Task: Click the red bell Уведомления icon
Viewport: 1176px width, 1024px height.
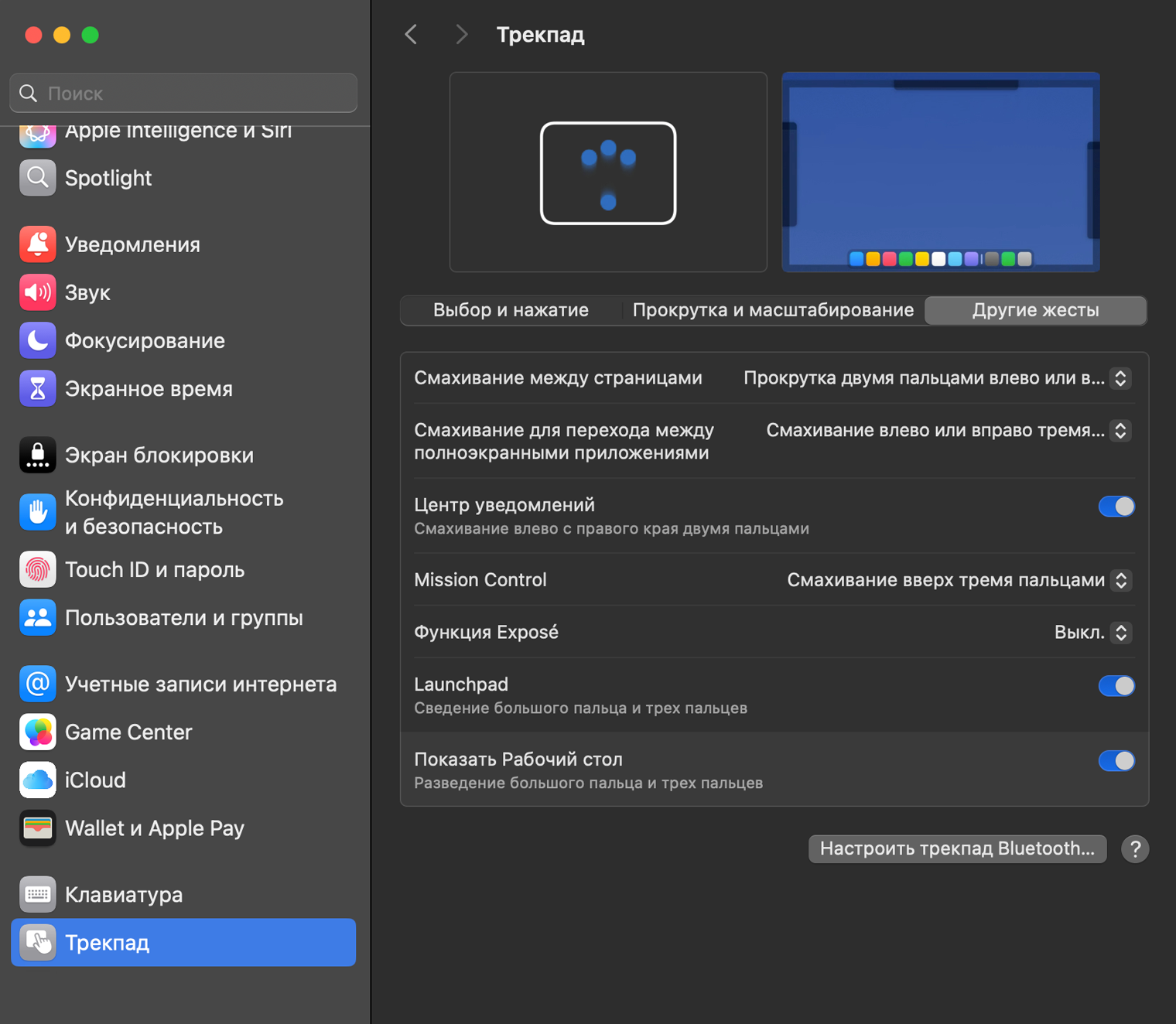Action: pyautogui.click(x=37, y=244)
